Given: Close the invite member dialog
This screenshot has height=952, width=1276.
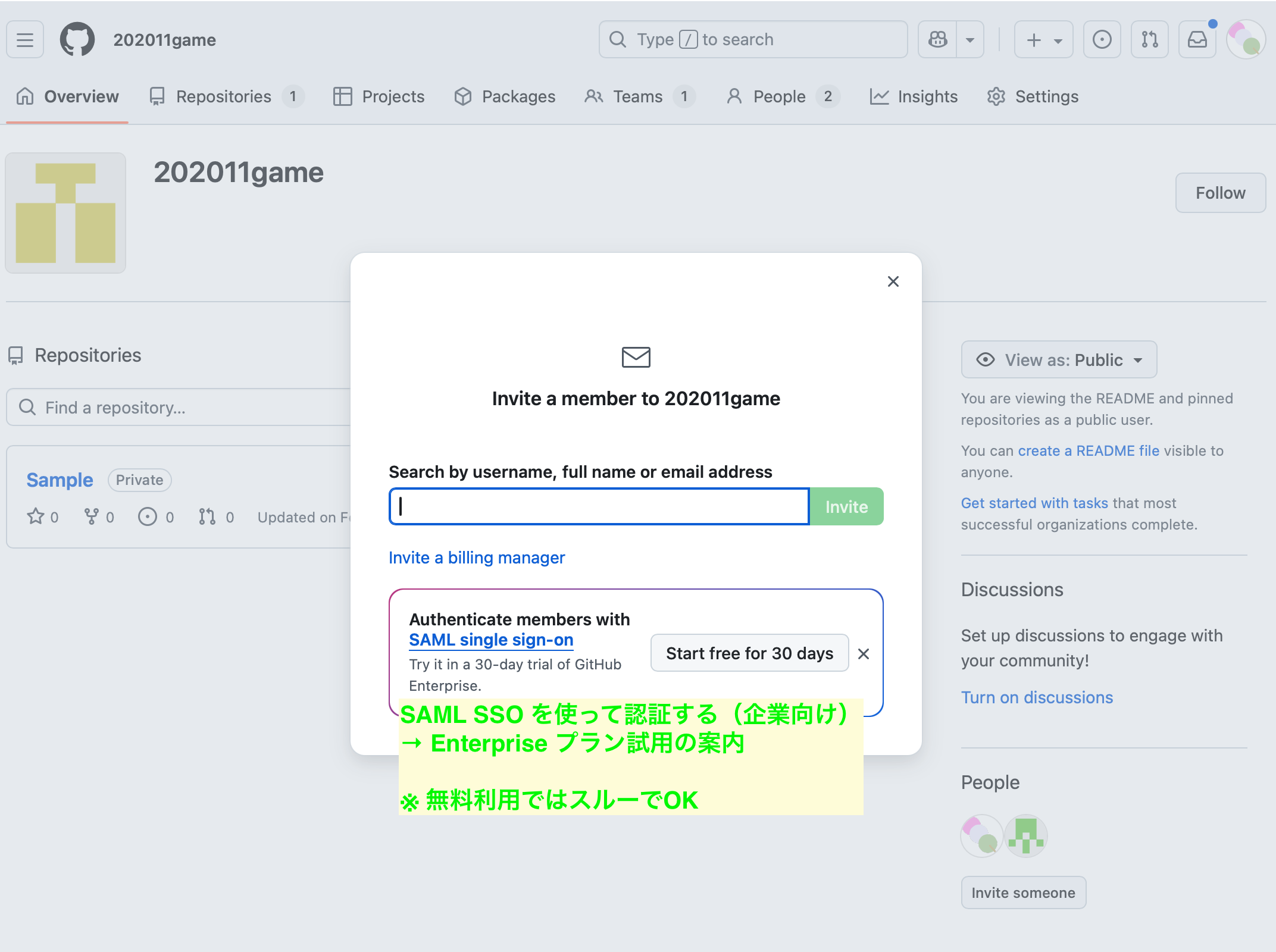Looking at the screenshot, I should click(893, 281).
